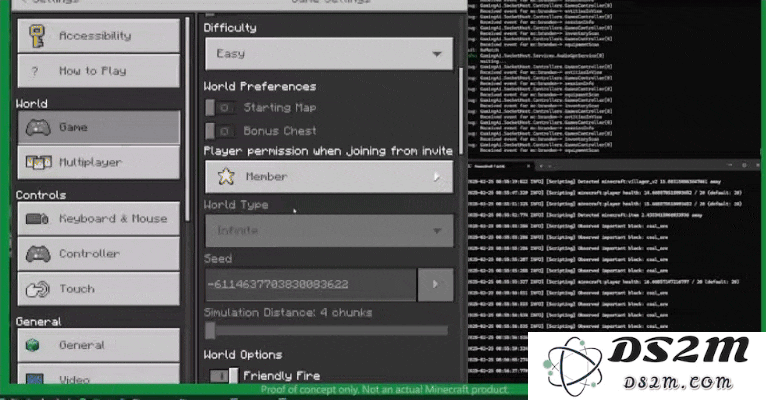Screen dimensions: 766x400
Task: Click the Game settings panel scrollbar
Action: [460, 111]
